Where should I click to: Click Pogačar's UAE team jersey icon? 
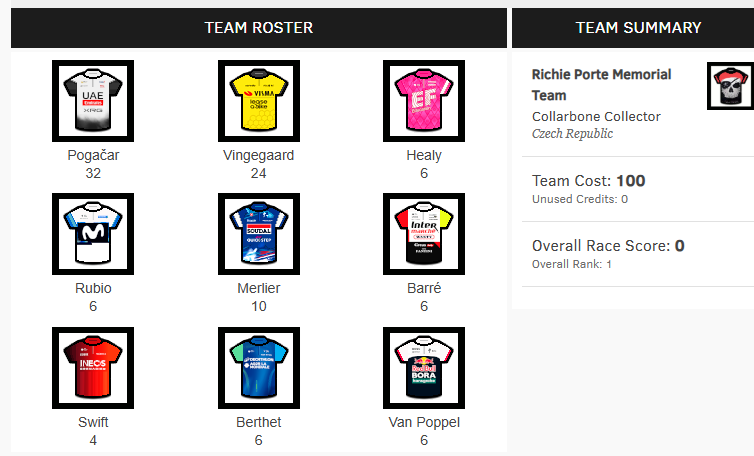(x=93, y=101)
